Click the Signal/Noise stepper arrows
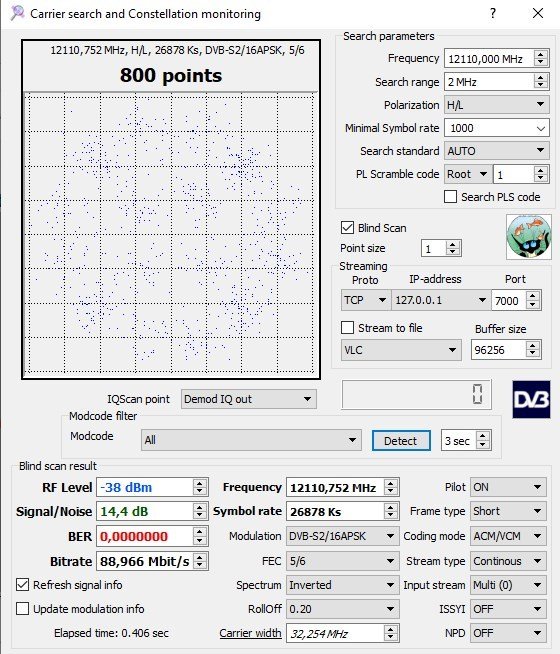This screenshot has height=654, width=560. [200, 511]
